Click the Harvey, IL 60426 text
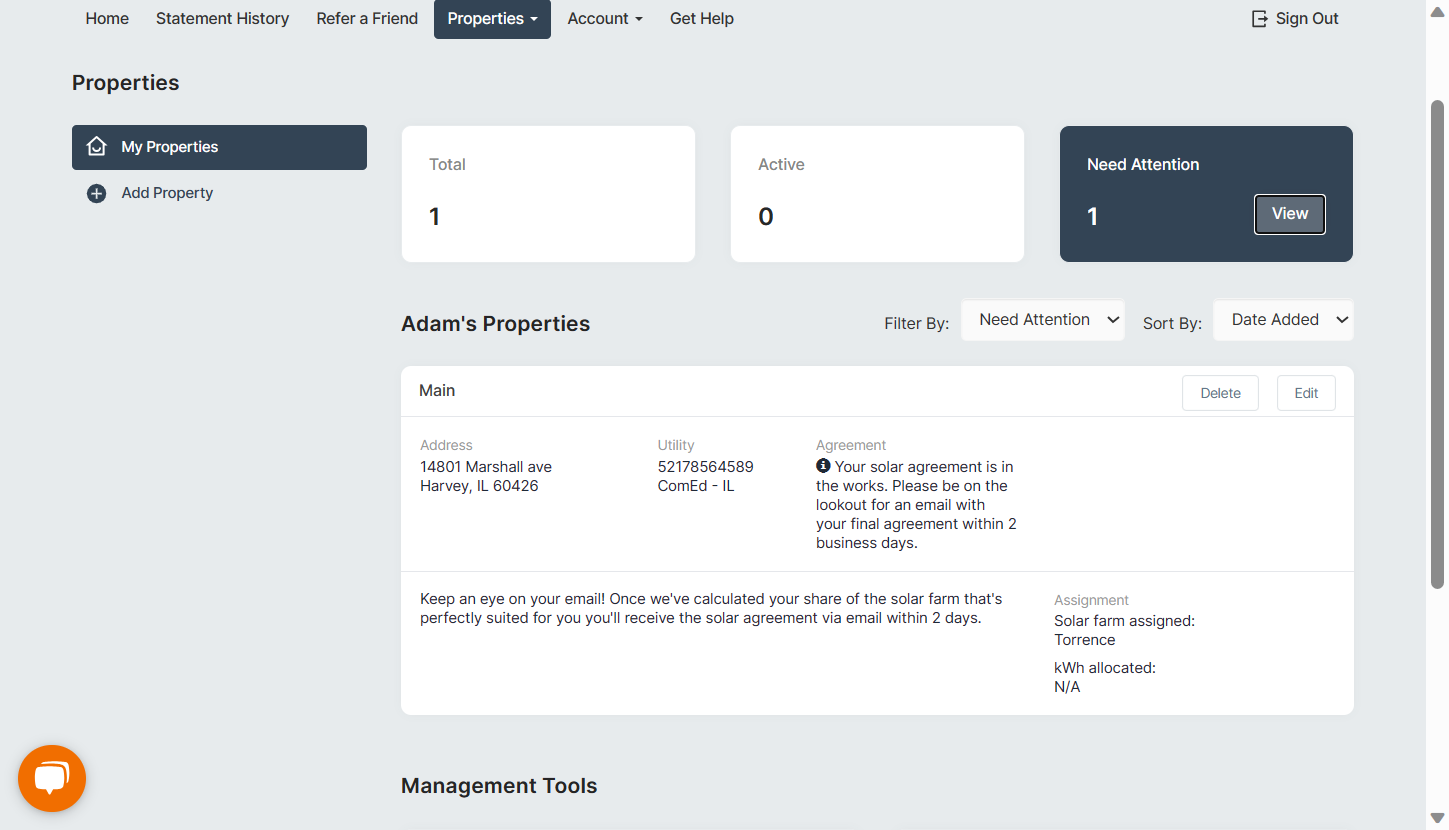The width and height of the screenshot is (1449, 830). point(479,486)
